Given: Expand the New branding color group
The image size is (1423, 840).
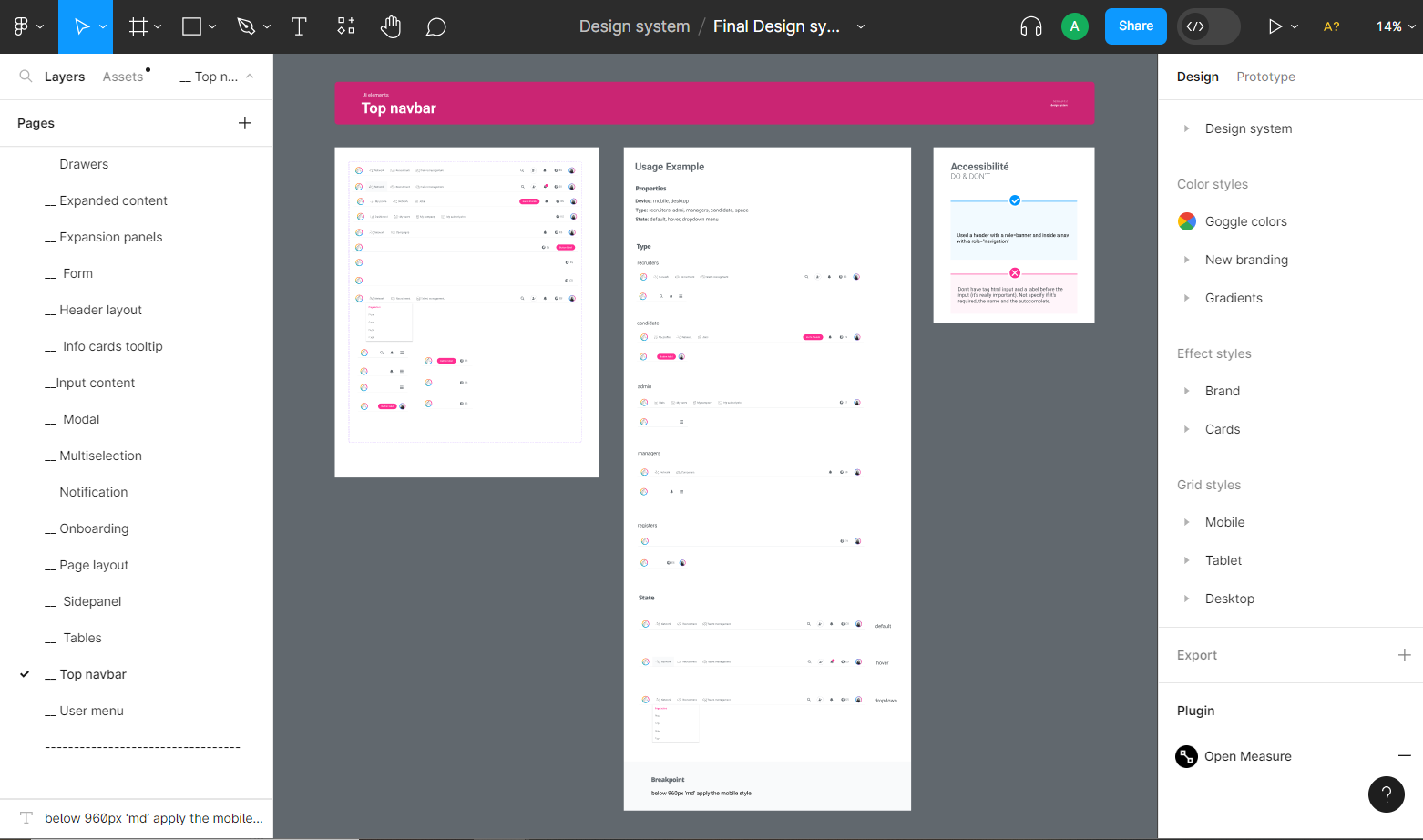Looking at the screenshot, I should point(1186,260).
